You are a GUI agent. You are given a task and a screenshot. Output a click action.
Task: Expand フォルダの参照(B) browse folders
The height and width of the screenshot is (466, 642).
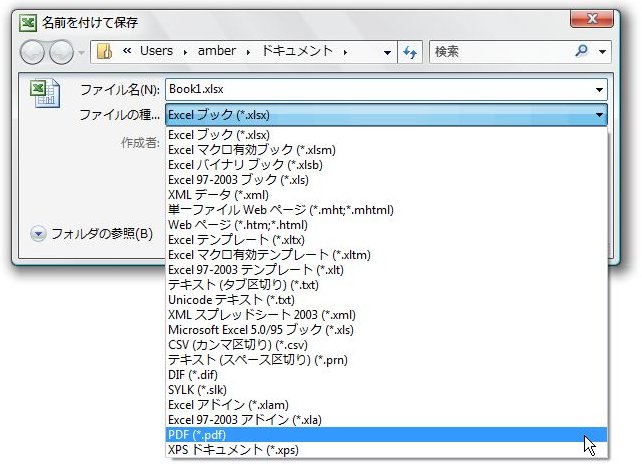pos(92,234)
